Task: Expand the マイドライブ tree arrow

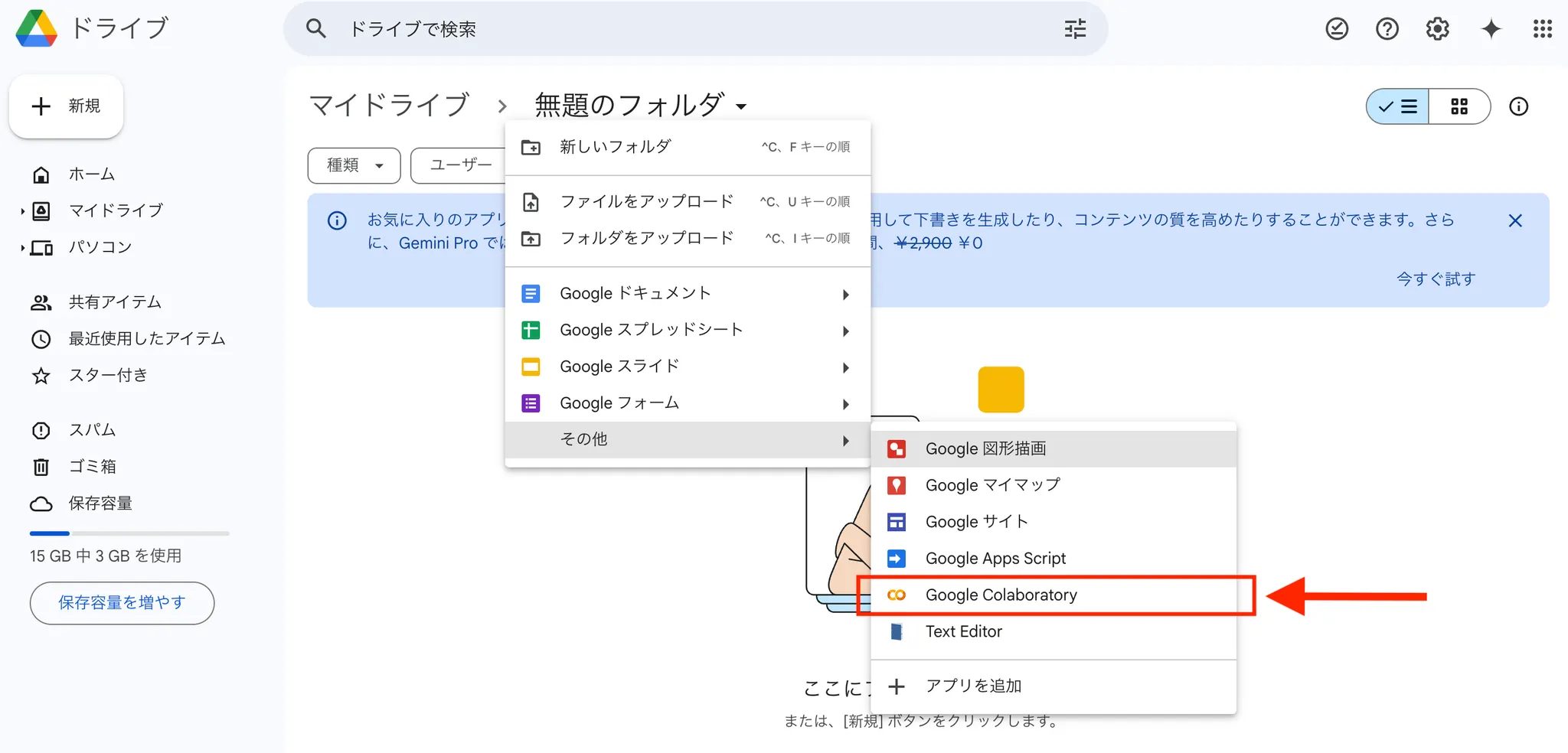Action: point(22,211)
